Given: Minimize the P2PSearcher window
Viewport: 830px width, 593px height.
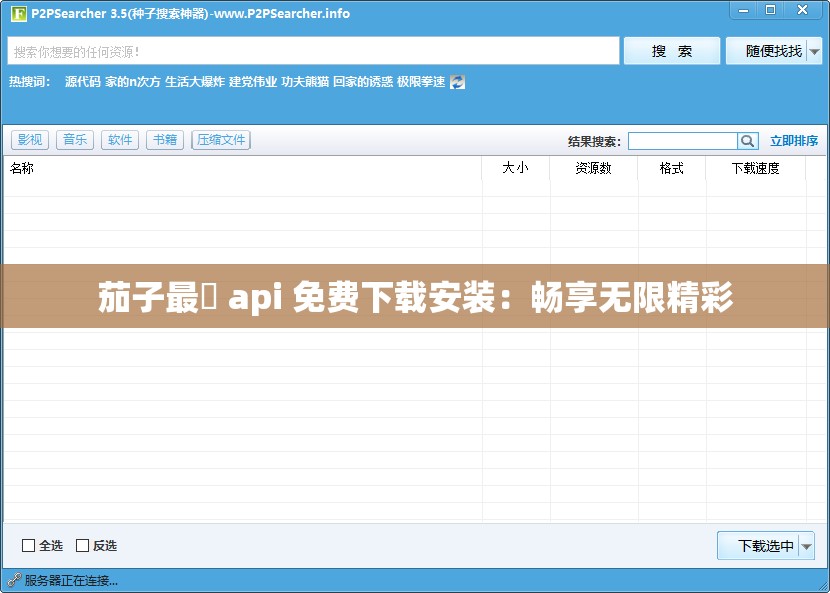Looking at the screenshot, I should pyautogui.click(x=743, y=10).
